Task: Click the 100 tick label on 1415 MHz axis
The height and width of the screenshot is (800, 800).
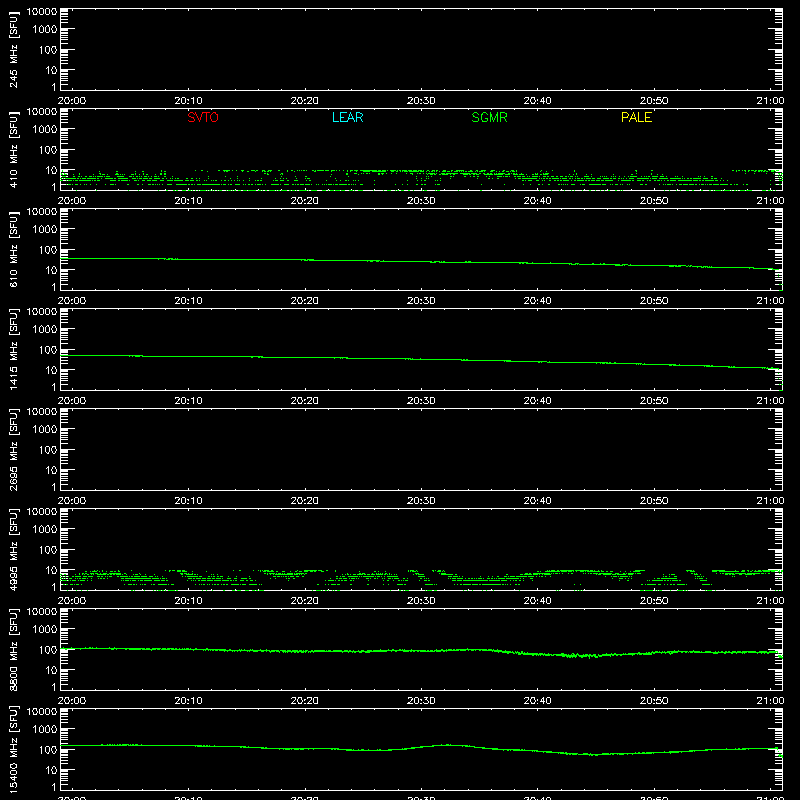Action: pos(48,349)
